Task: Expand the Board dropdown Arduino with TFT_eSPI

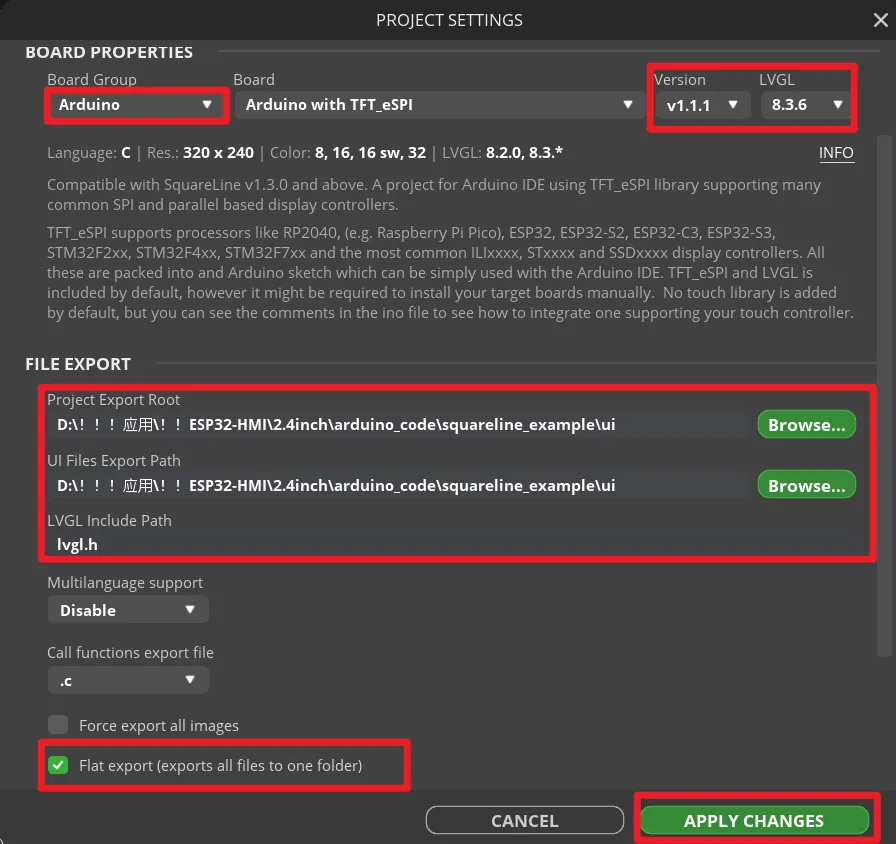Action: pos(439,105)
